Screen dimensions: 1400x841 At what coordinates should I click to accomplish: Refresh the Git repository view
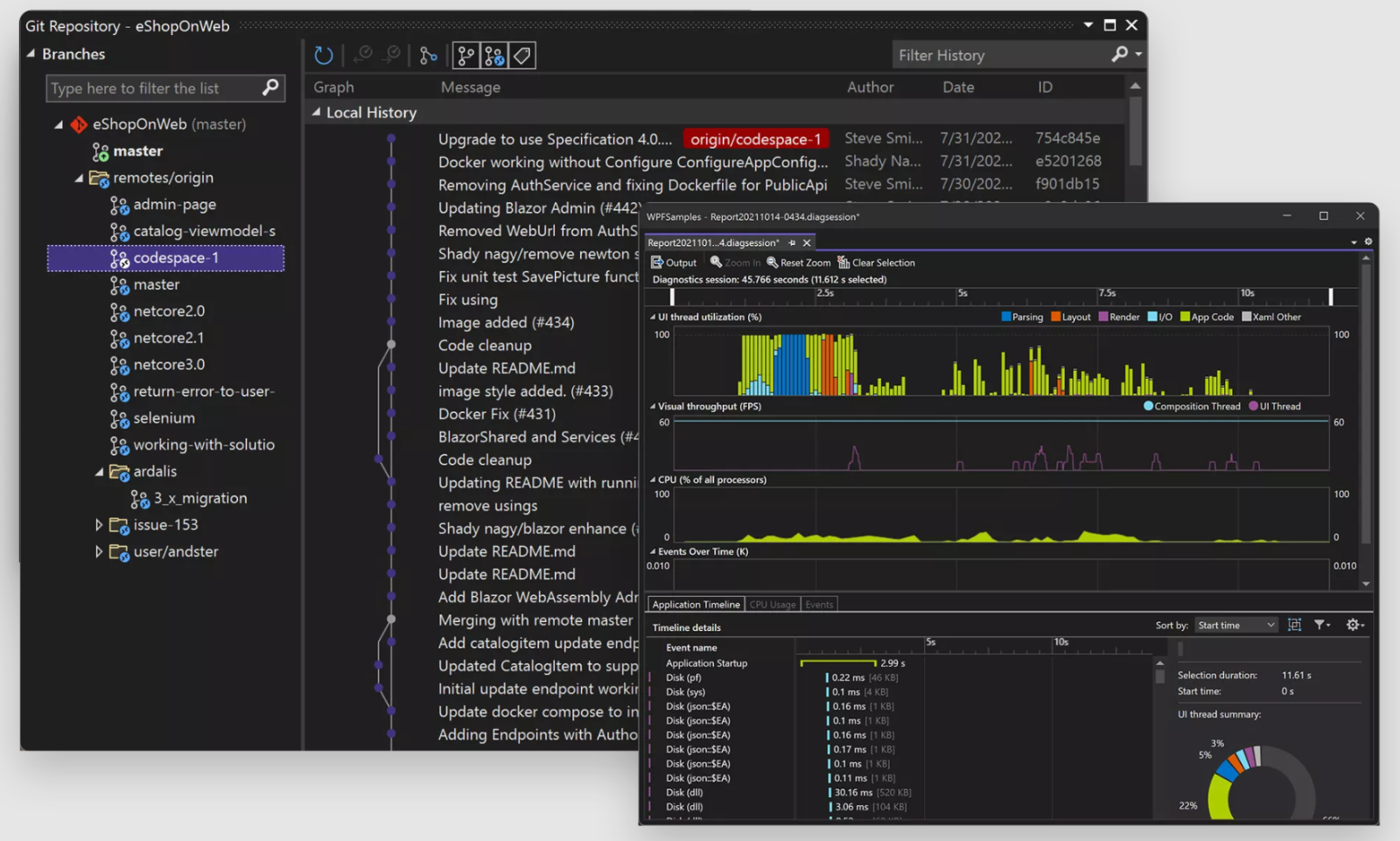point(324,54)
